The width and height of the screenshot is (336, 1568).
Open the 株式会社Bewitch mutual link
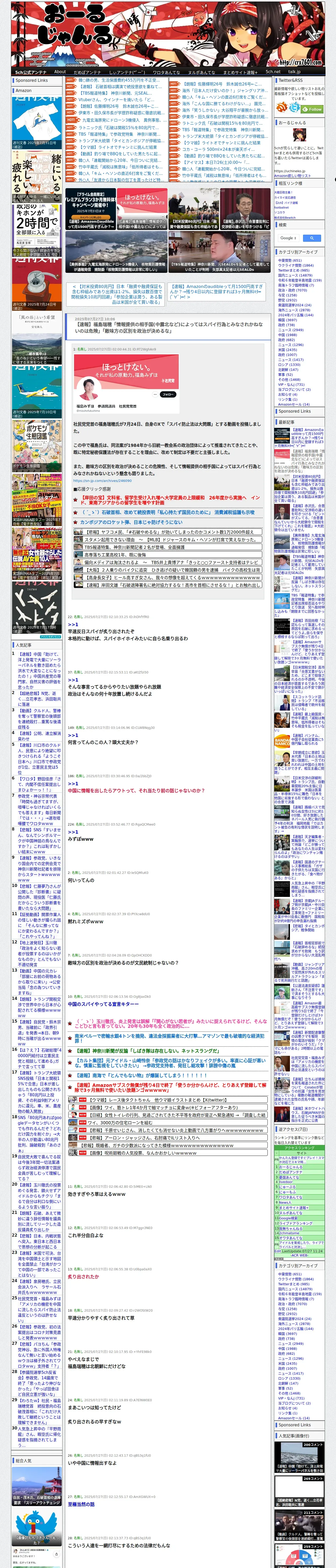(285, 217)
